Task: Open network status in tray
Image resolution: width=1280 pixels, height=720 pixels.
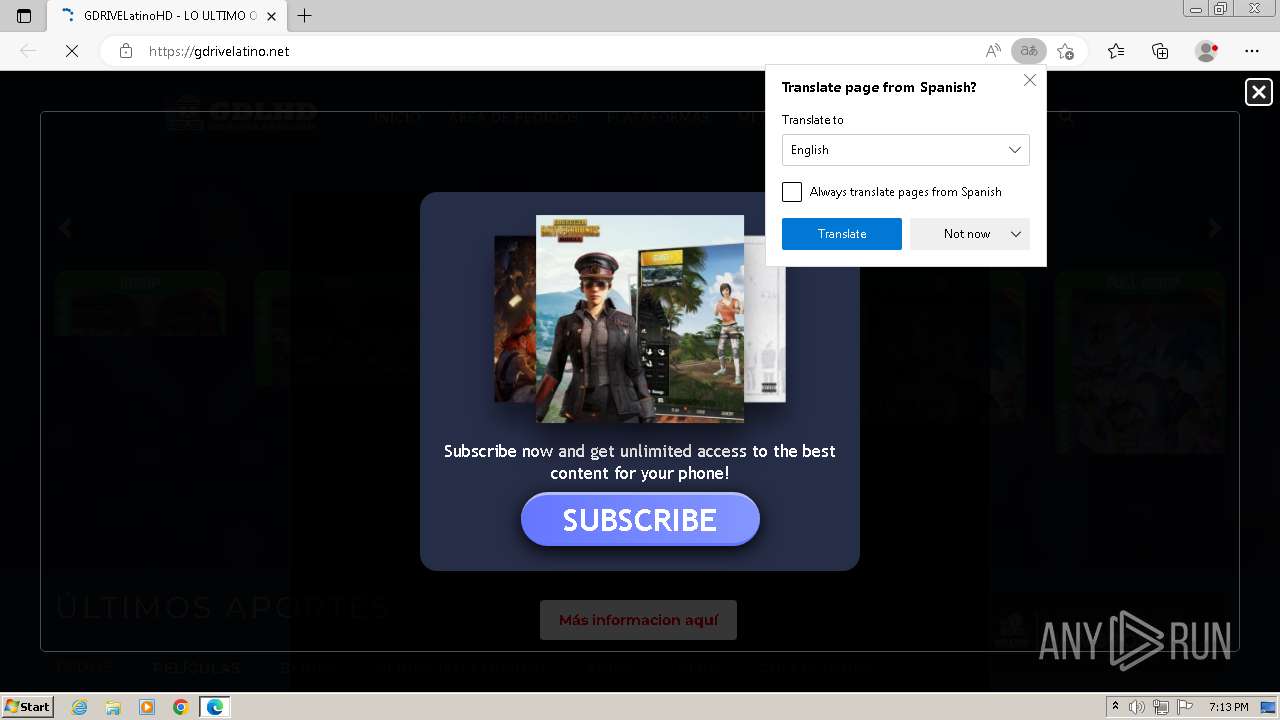Action: (x=1161, y=707)
